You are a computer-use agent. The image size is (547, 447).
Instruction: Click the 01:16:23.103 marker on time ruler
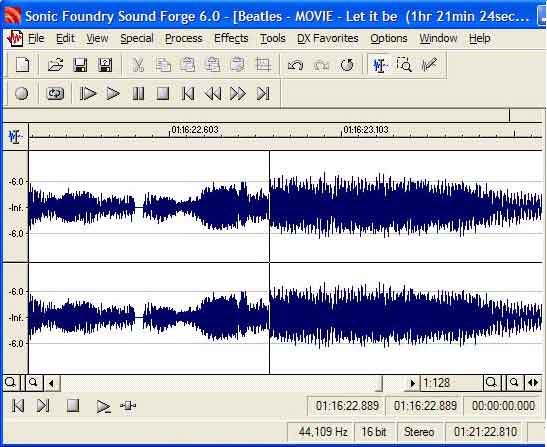point(366,130)
